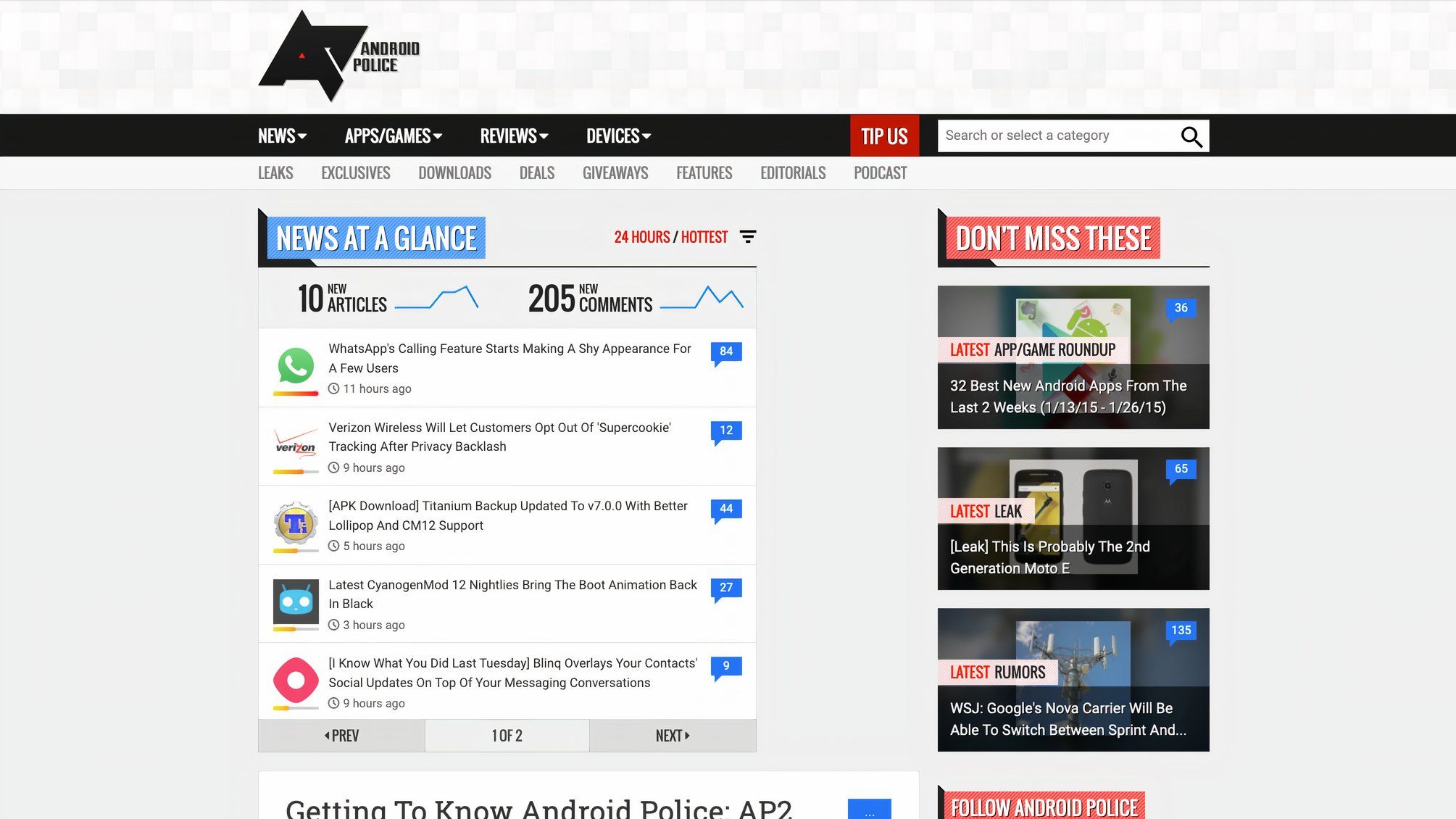This screenshot has width=1456, height=819.
Task: Click the TIP US button
Action: pos(883,136)
